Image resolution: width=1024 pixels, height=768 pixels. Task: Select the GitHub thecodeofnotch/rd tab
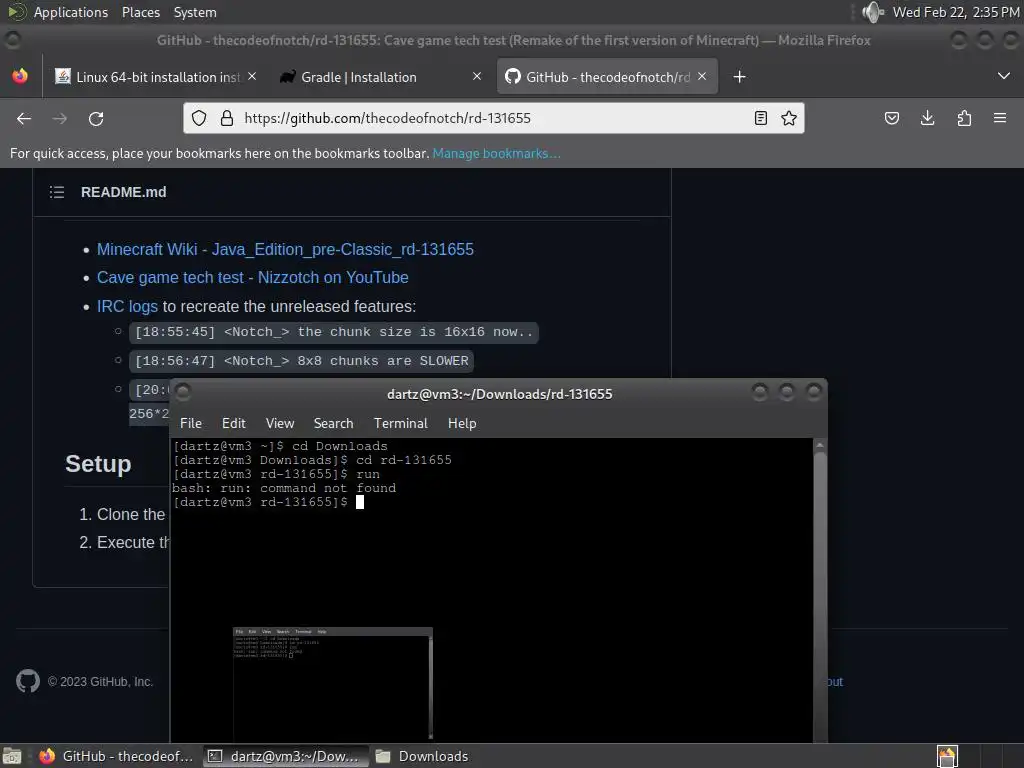tap(607, 77)
